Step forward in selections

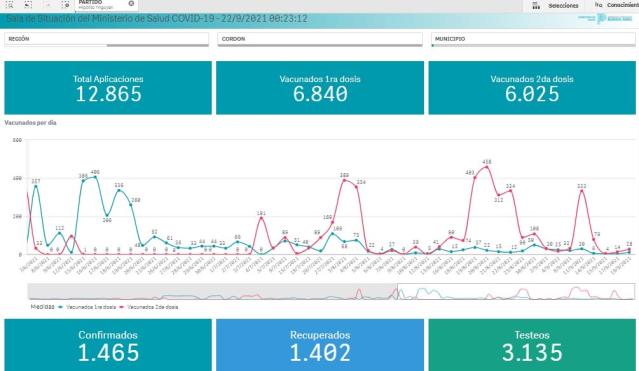[47, 4]
